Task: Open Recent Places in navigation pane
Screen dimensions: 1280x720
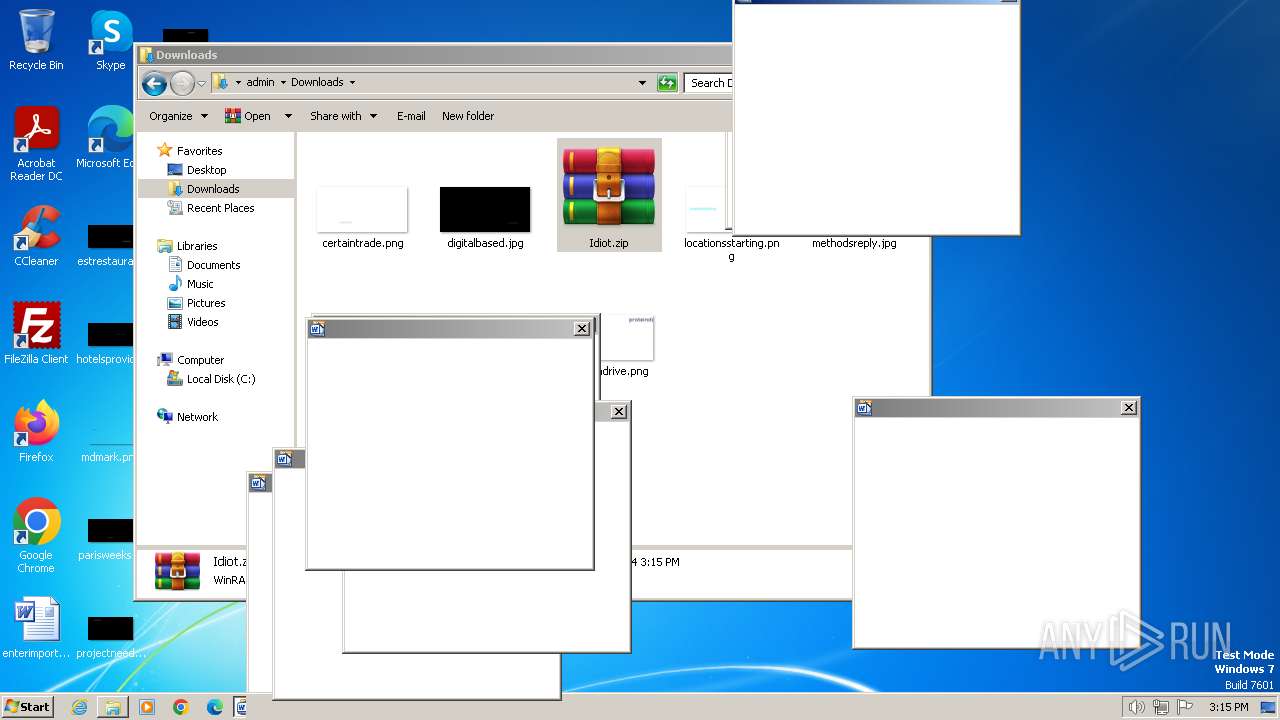Action: 220,208
